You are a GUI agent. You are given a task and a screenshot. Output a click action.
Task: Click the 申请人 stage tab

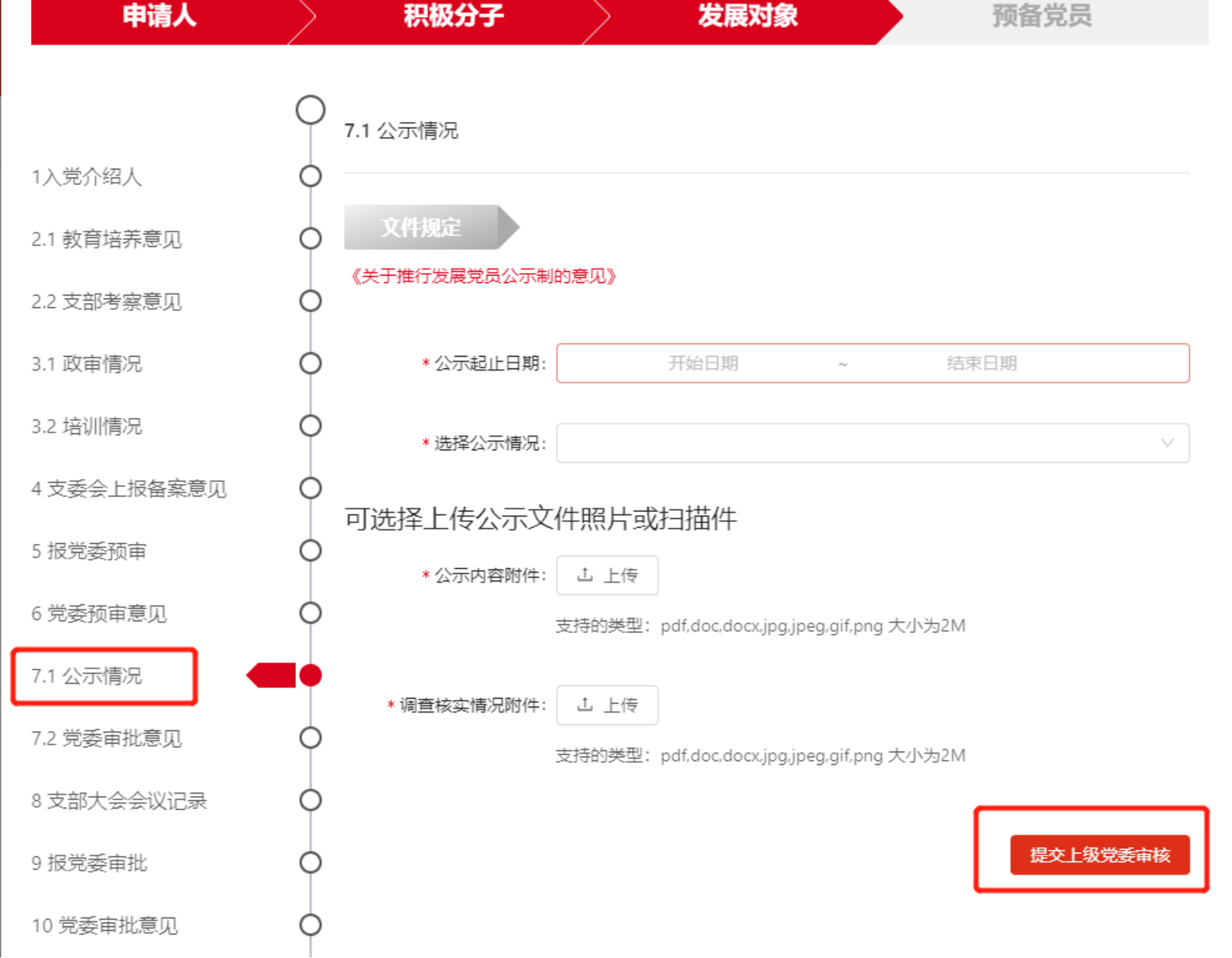159,16
